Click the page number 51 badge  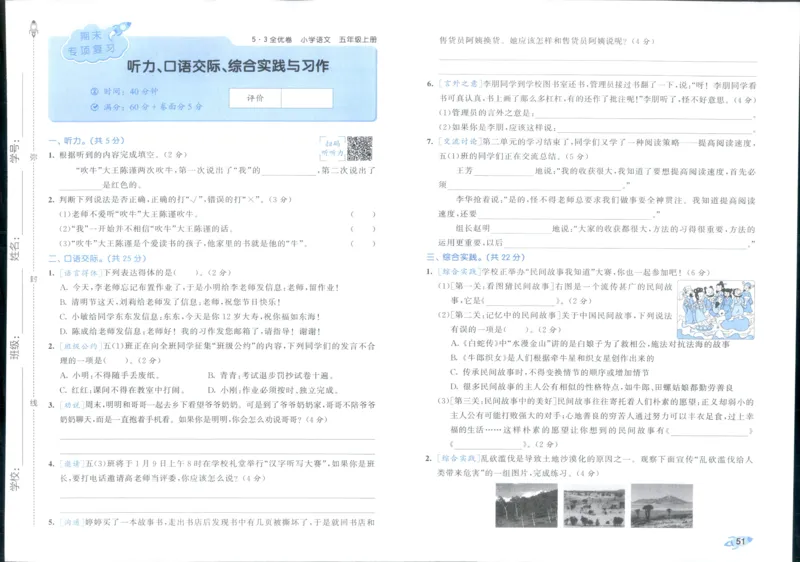point(739,542)
